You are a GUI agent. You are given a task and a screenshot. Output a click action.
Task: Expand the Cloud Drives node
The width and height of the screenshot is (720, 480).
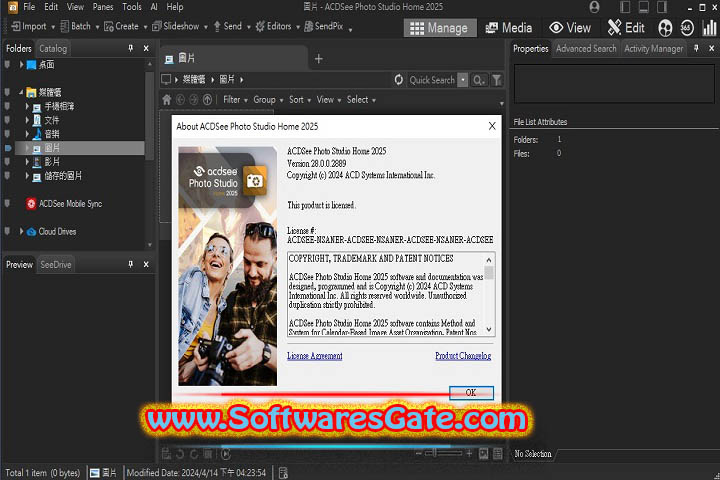(21, 232)
